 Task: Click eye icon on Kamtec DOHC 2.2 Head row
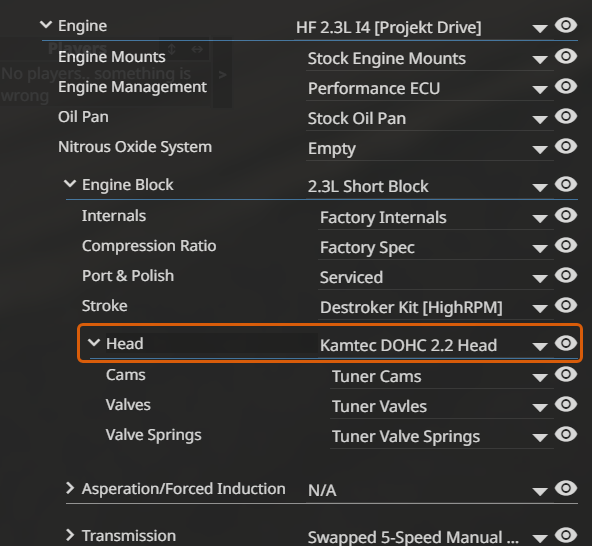pos(566,343)
